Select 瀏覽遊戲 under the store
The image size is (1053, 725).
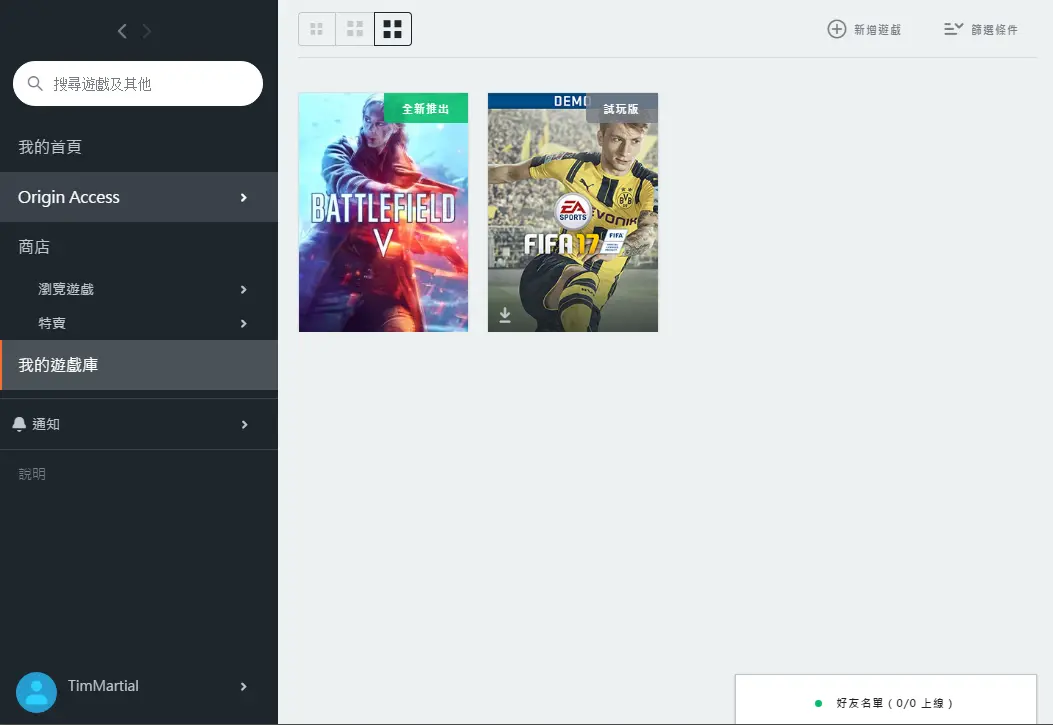click(139, 289)
